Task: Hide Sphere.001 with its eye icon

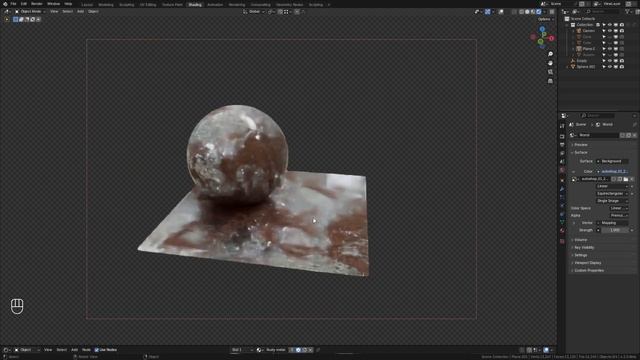Action: pos(610,67)
